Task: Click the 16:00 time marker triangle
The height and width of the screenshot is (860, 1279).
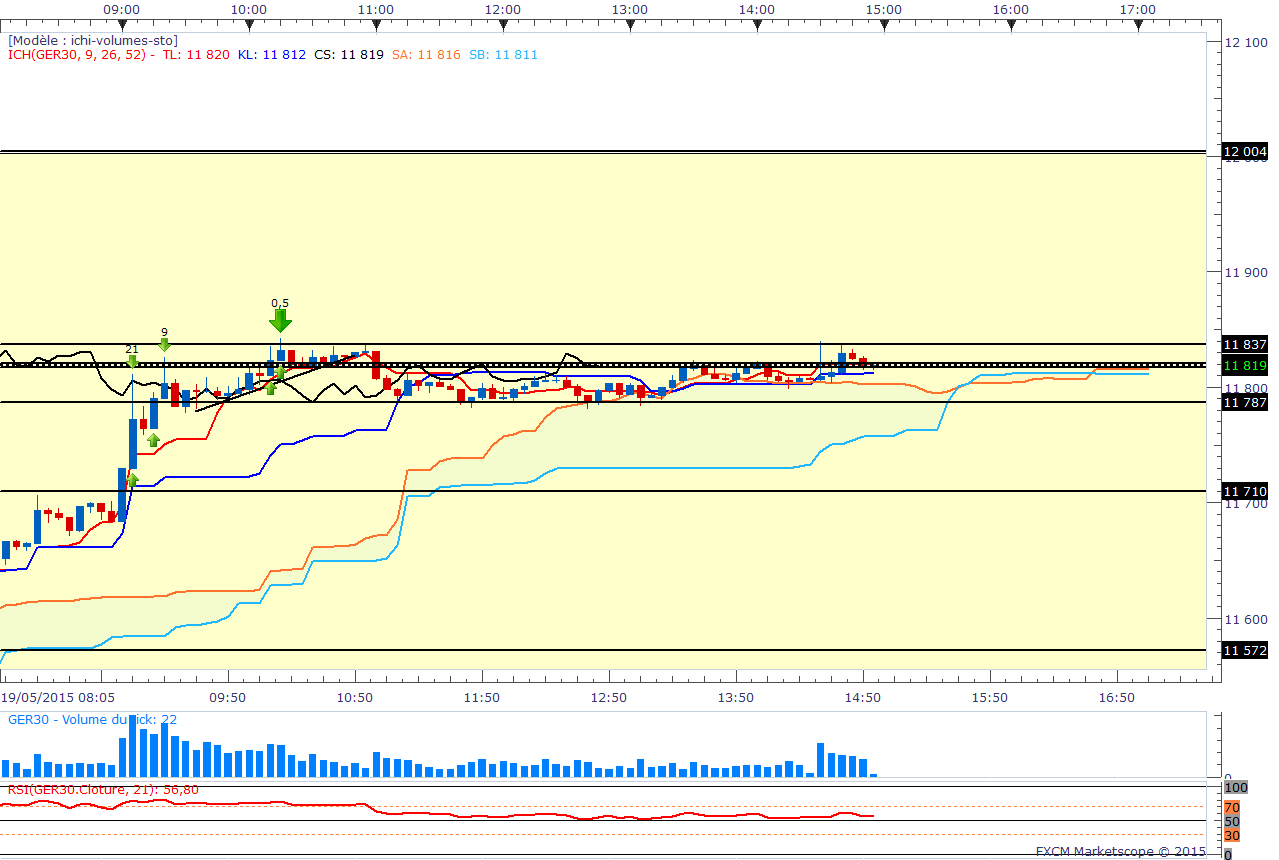Action: 1011,25
